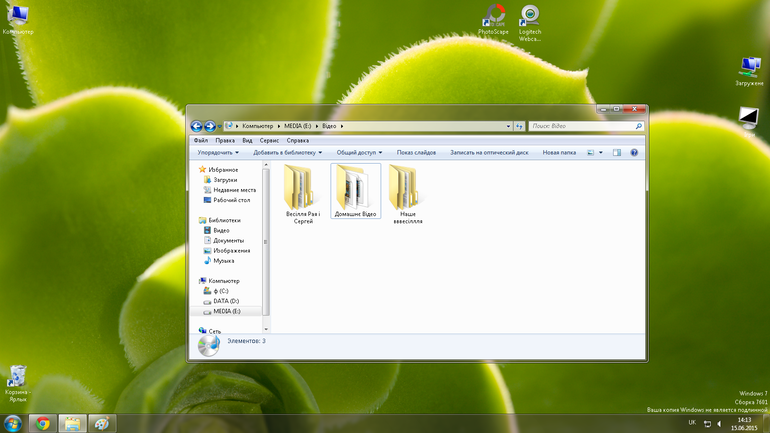Image resolution: width=770 pixels, height=433 pixels.
Task: Refresh the folder with the refresh button
Action: point(520,126)
